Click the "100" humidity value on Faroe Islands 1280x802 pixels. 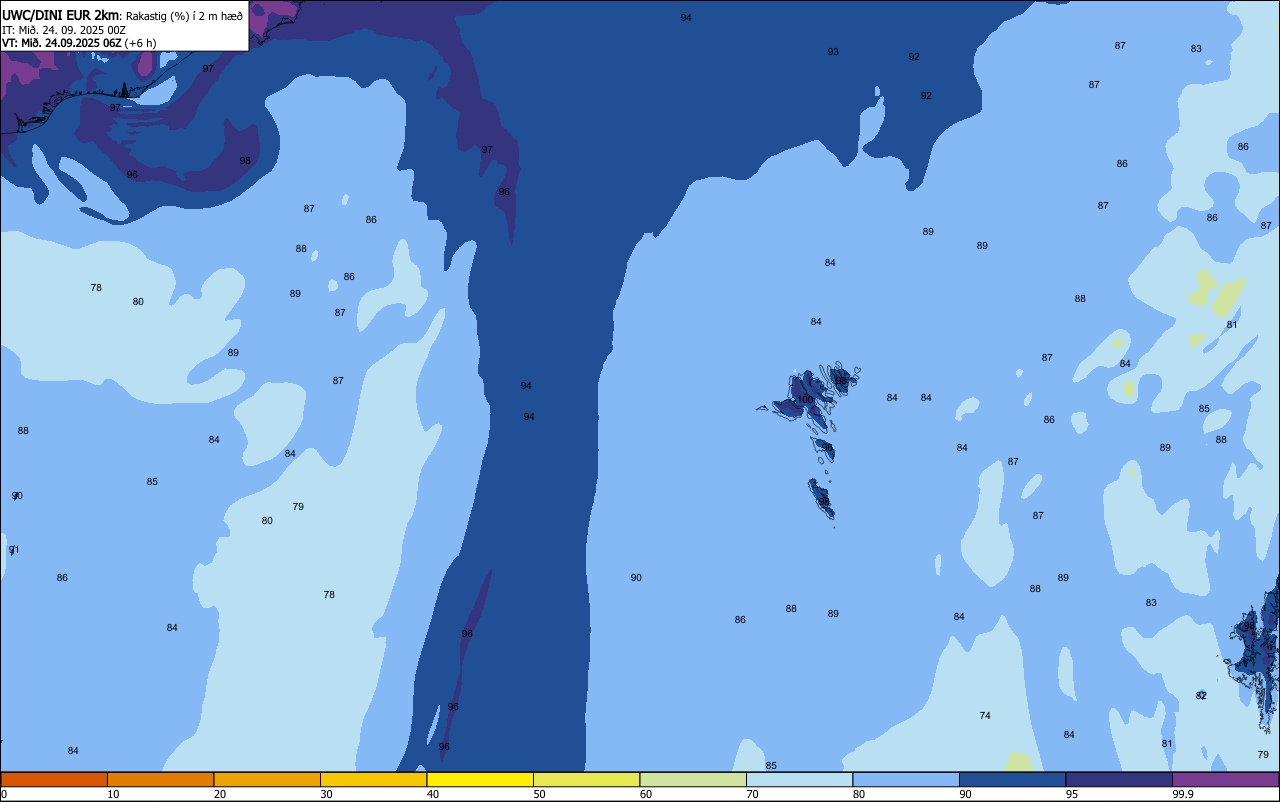tap(805, 400)
